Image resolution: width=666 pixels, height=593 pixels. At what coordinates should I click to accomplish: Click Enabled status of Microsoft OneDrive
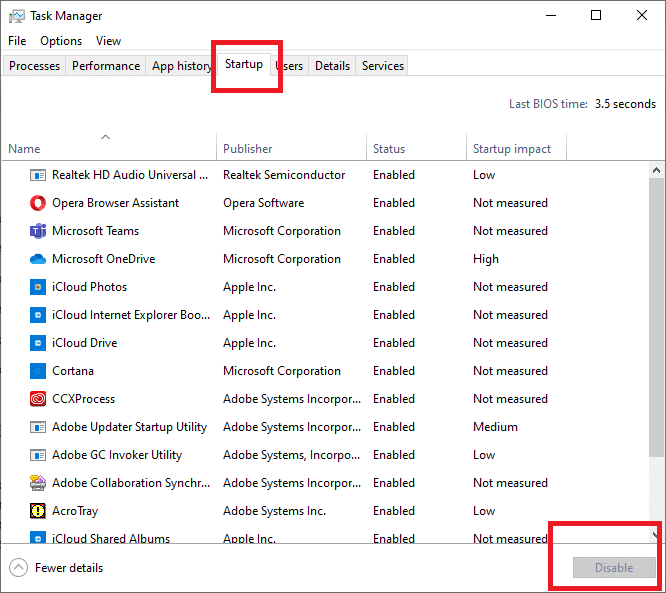(394, 259)
